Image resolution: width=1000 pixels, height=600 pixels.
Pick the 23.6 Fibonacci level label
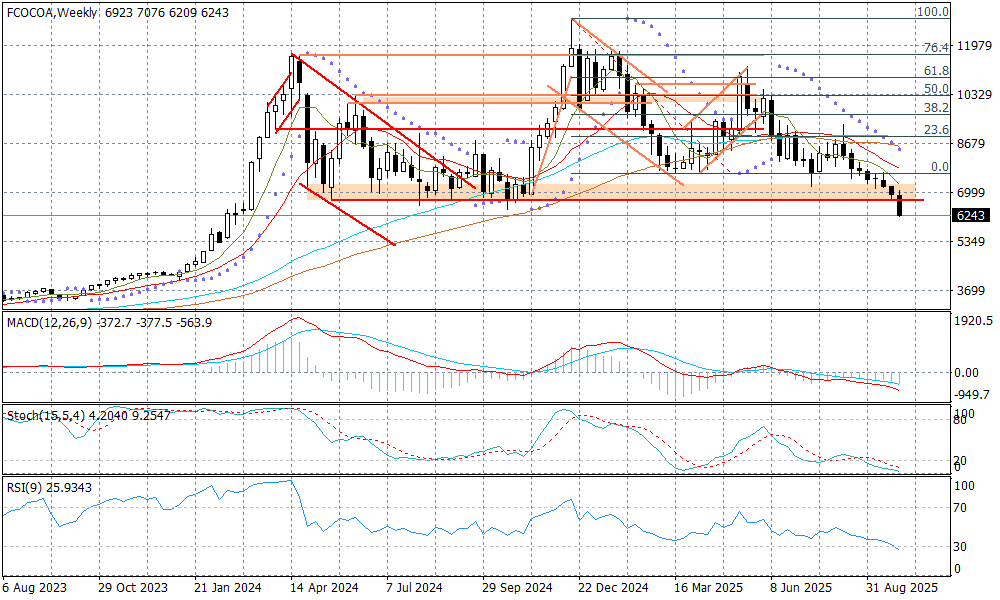935,130
